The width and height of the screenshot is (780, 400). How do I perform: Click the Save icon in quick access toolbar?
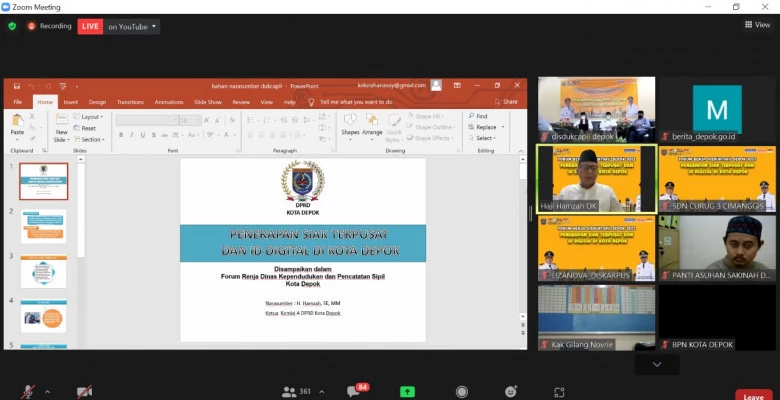pyautogui.click(x=17, y=86)
